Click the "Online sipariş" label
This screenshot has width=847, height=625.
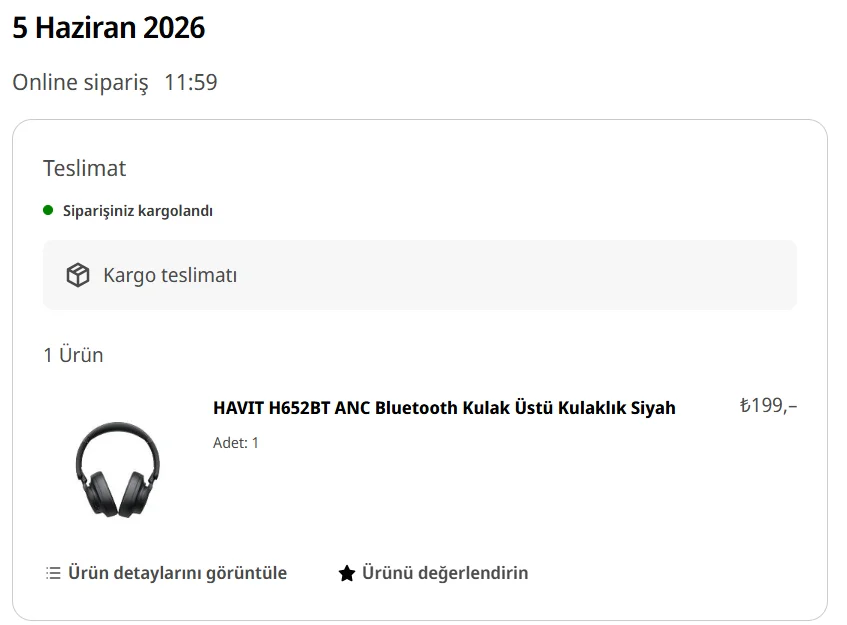click(x=80, y=83)
